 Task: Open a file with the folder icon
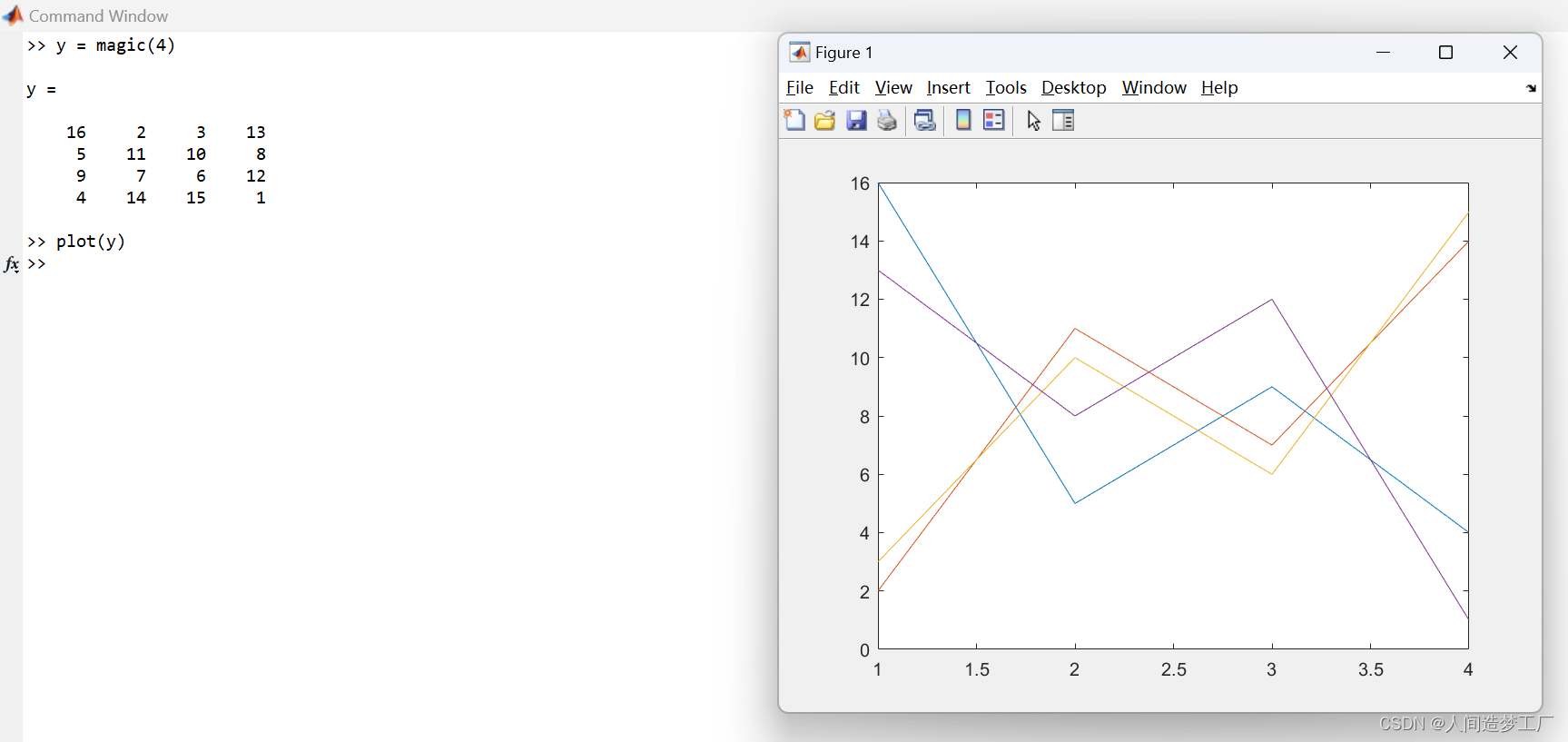tap(824, 120)
